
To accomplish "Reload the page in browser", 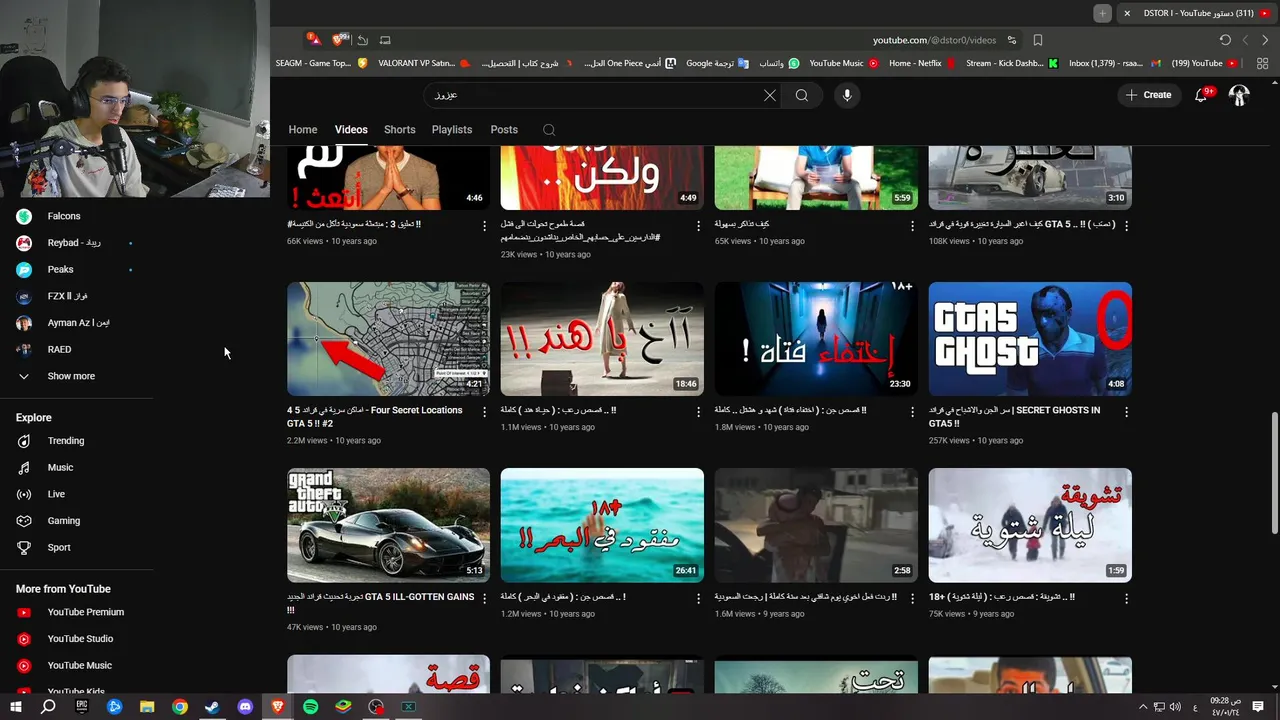I will [x=1225, y=40].
